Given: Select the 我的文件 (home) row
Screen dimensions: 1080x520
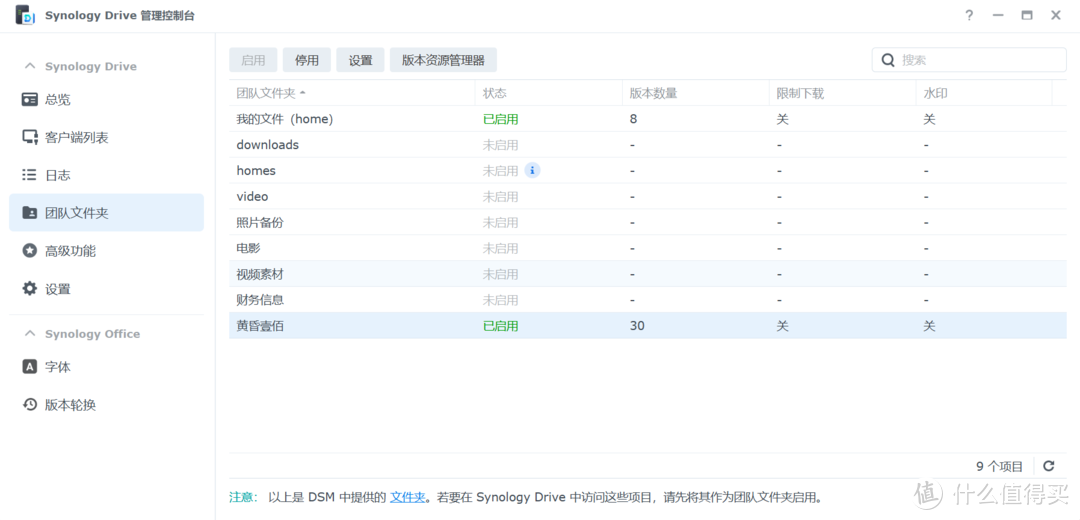Looking at the screenshot, I should click(647, 119).
